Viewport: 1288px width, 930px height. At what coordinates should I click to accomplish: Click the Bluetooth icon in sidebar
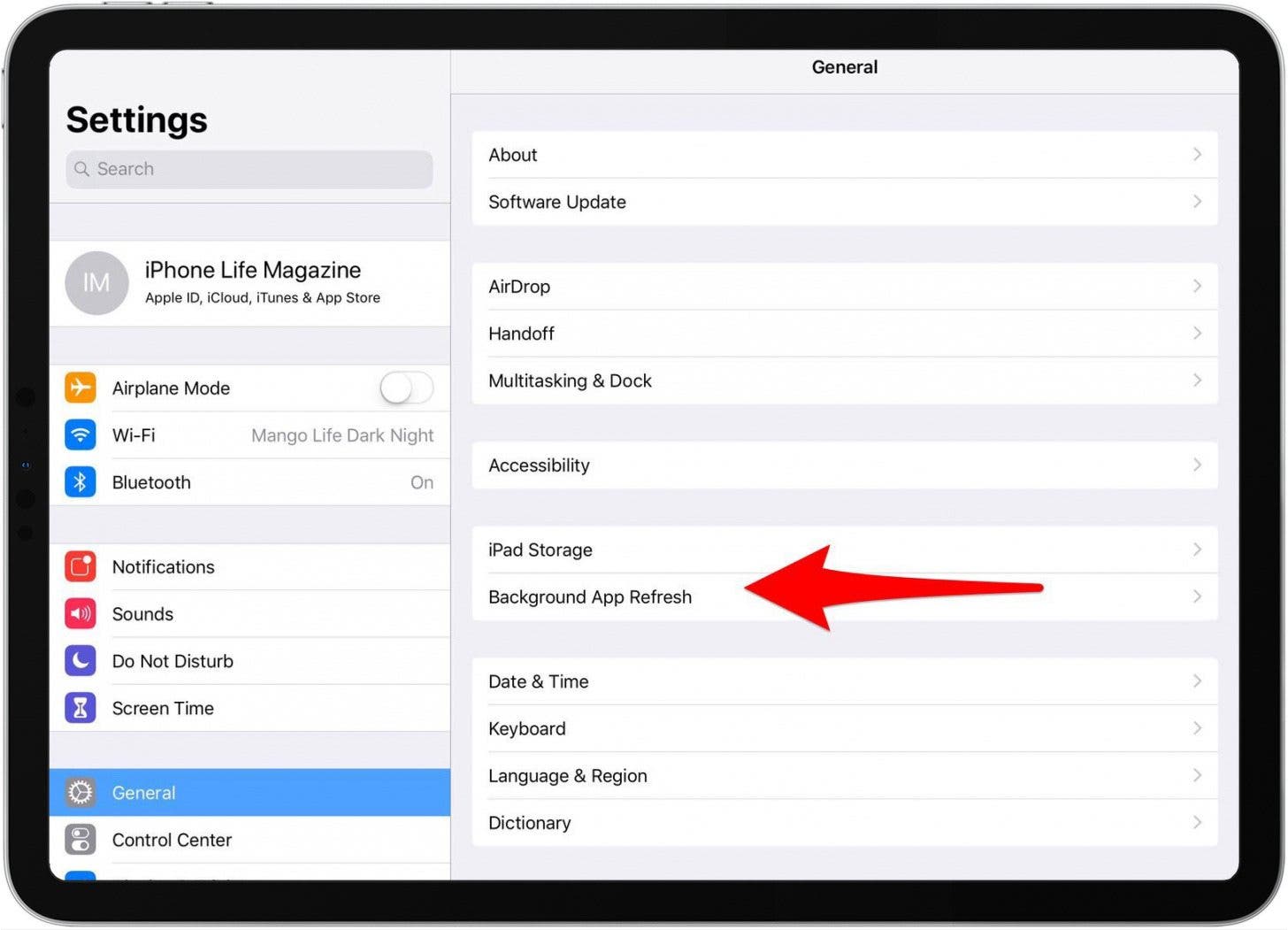80,481
